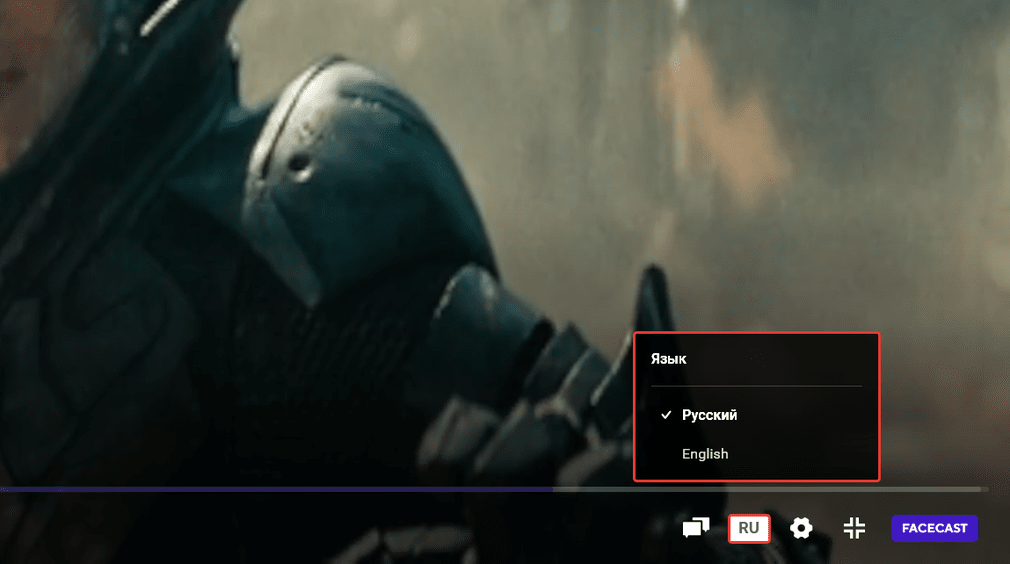This screenshot has height=564, width=1010.
Task: Open the RU language selector
Action: coord(748,529)
